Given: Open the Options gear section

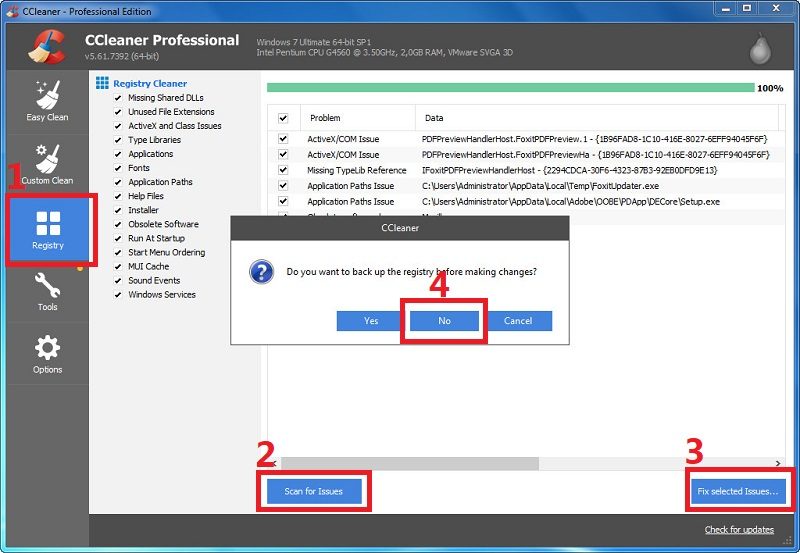Looking at the screenshot, I should tap(47, 354).
